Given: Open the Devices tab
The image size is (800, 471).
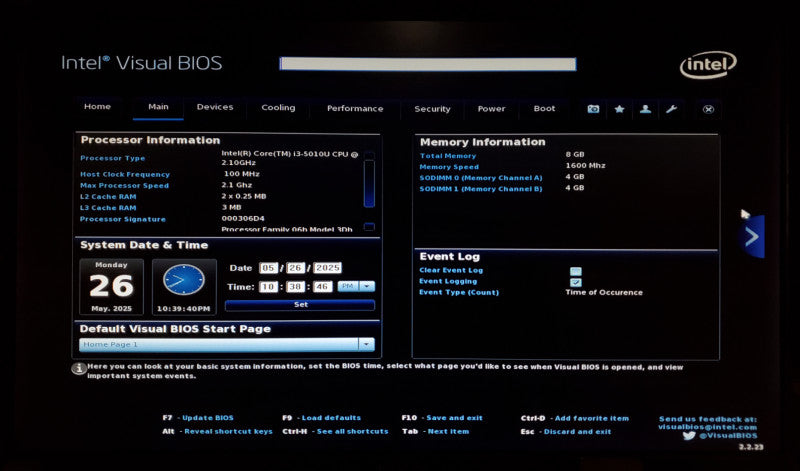Looking at the screenshot, I should pyautogui.click(x=215, y=107).
